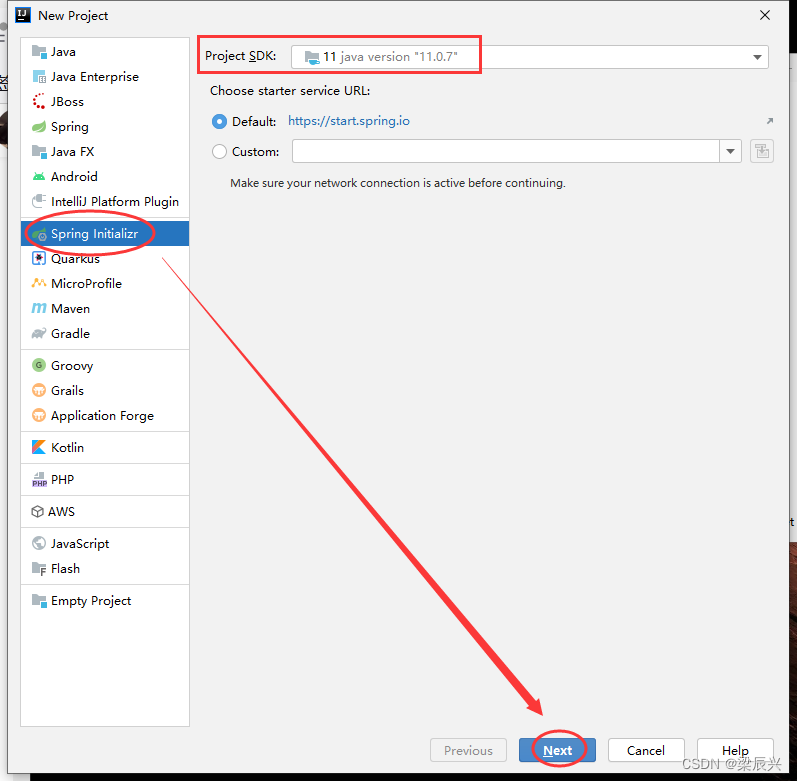Select Empty Project type
Viewport: 797px width, 781px height.
tap(105, 601)
